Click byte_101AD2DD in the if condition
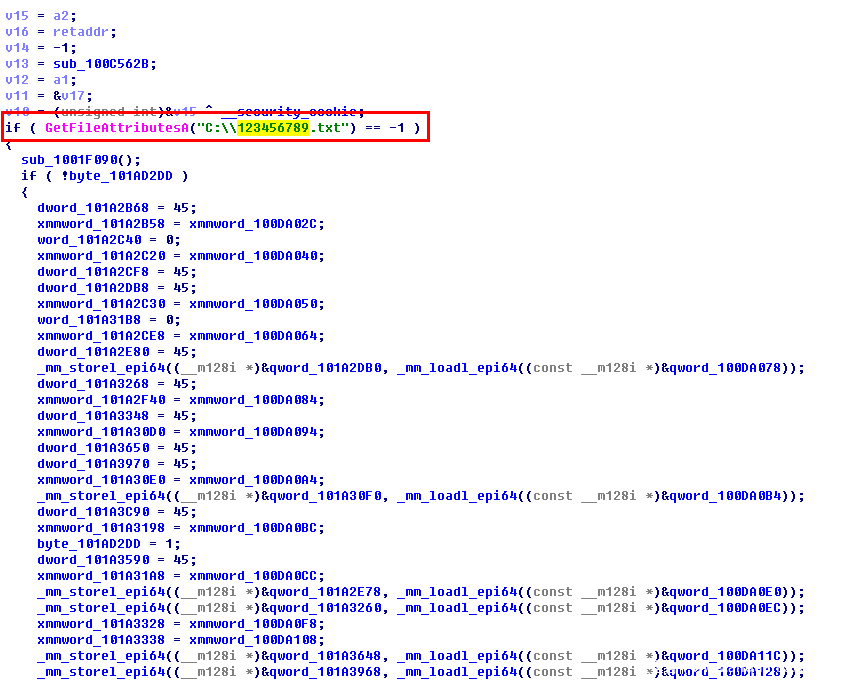 click(x=120, y=176)
